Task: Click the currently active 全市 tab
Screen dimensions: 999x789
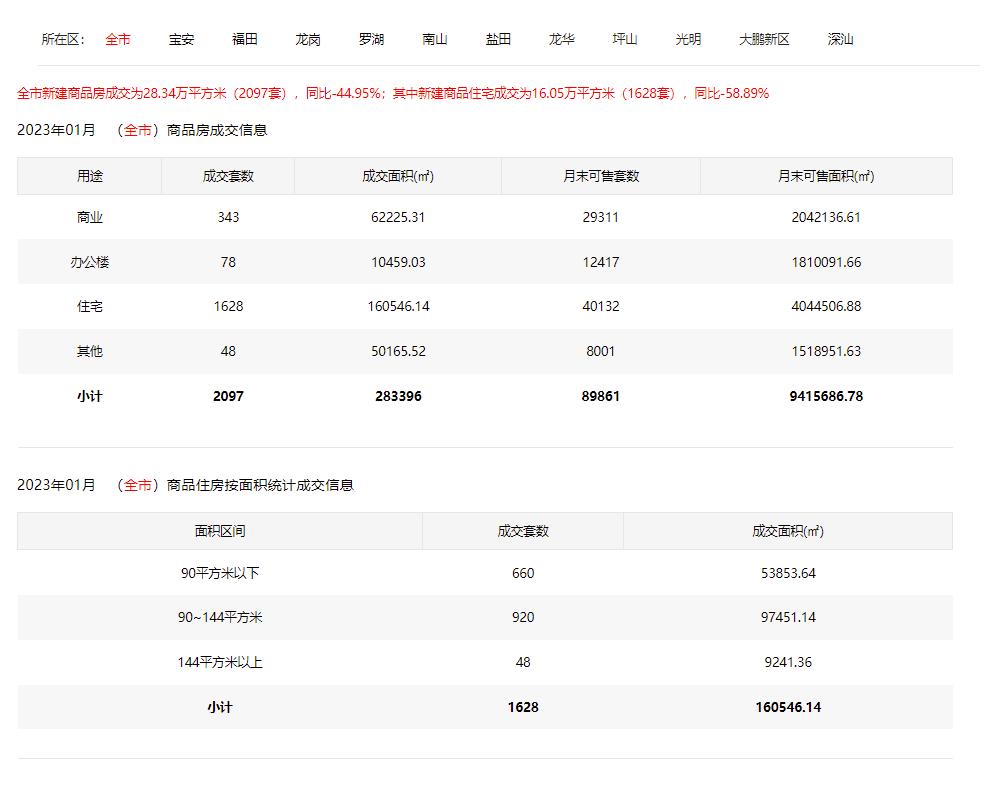Action: pos(118,39)
